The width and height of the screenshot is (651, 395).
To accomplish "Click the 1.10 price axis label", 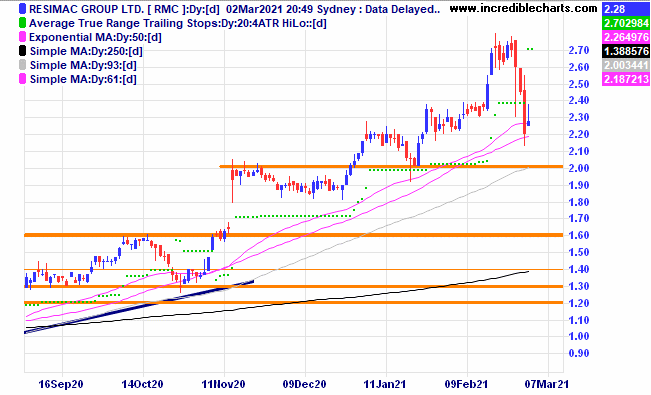I will (x=579, y=320).
